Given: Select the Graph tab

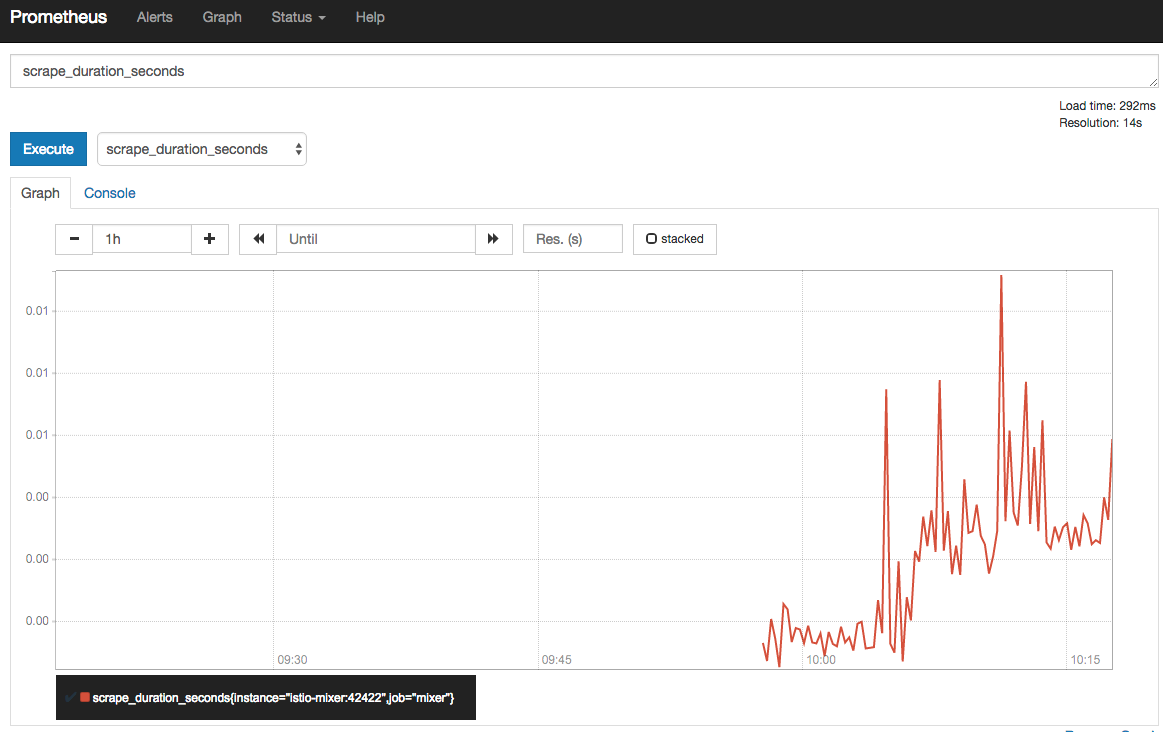Looking at the screenshot, I should pyautogui.click(x=41, y=193).
